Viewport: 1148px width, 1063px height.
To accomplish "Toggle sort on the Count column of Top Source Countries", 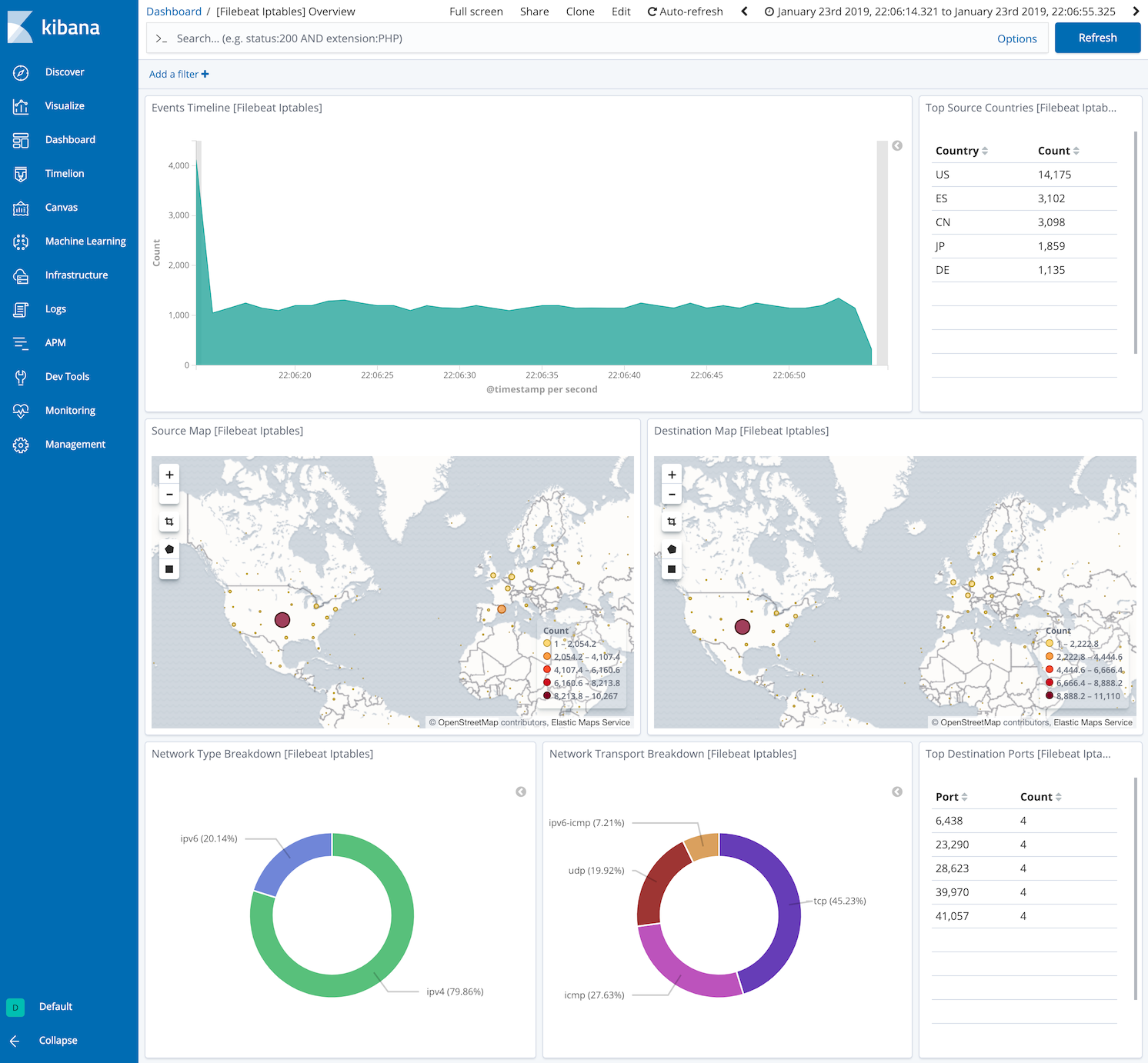I will 1077,150.
